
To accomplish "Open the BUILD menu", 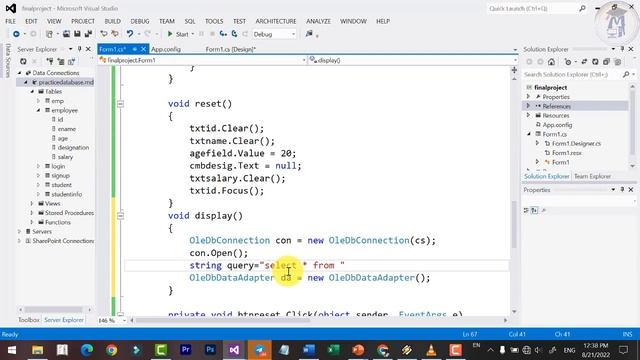I will click(x=112, y=21).
